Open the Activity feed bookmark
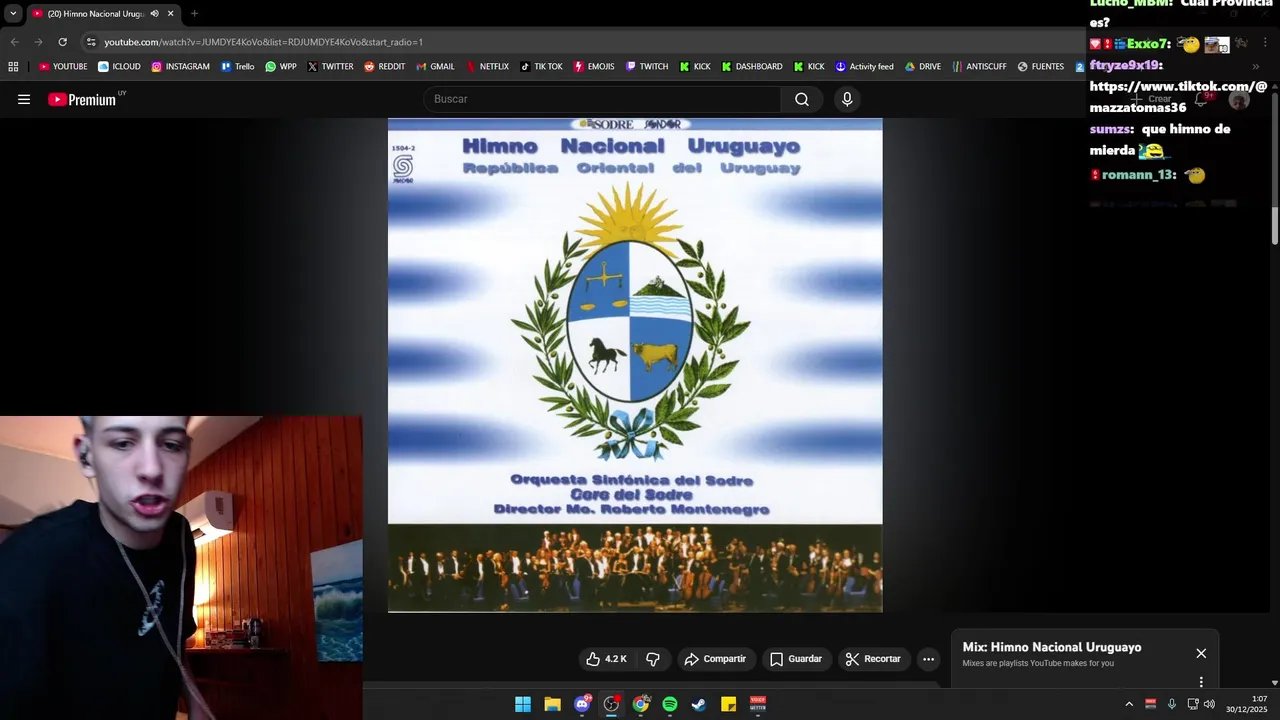The width and height of the screenshot is (1280, 720). pyautogui.click(x=864, y=67)
